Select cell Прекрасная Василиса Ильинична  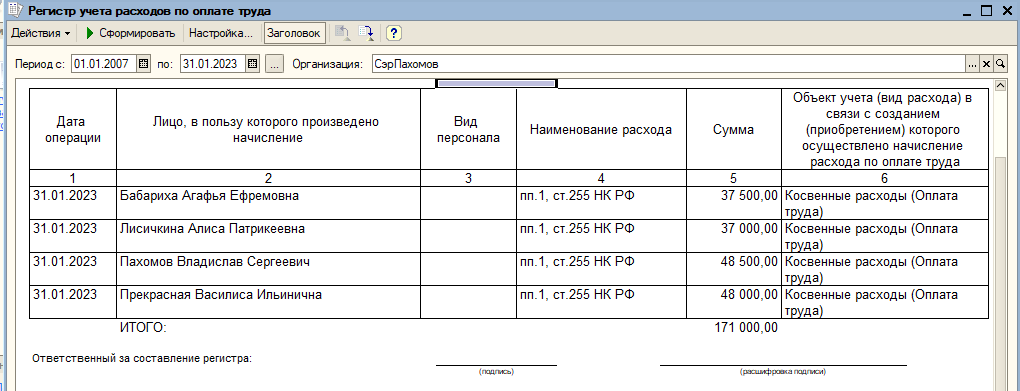(269, 303)
